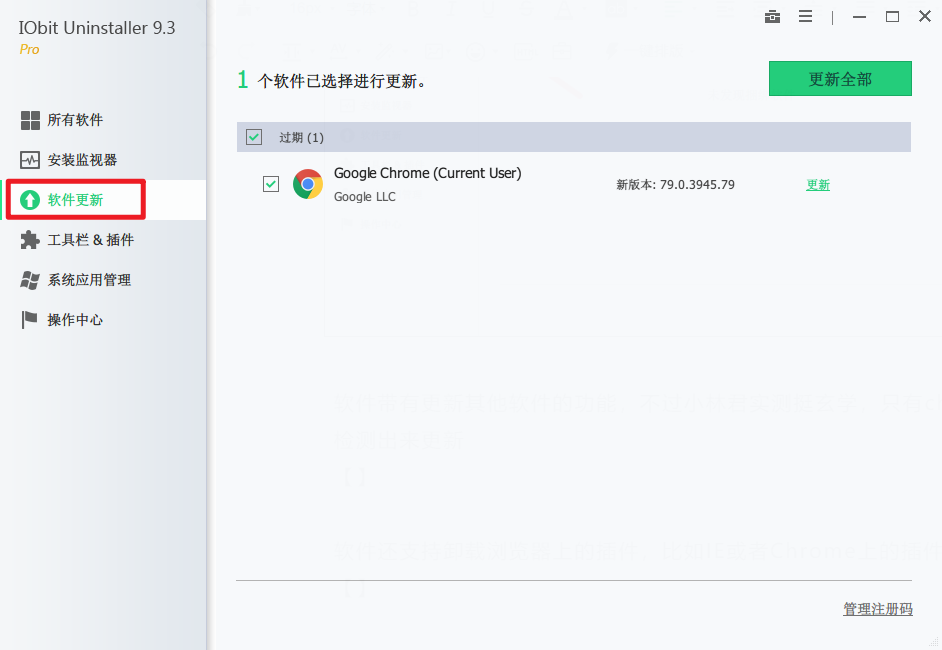Viewport: 942px width, 650px height.
Task: Close the IObit Uninstaller window
Action: [925, 17]
